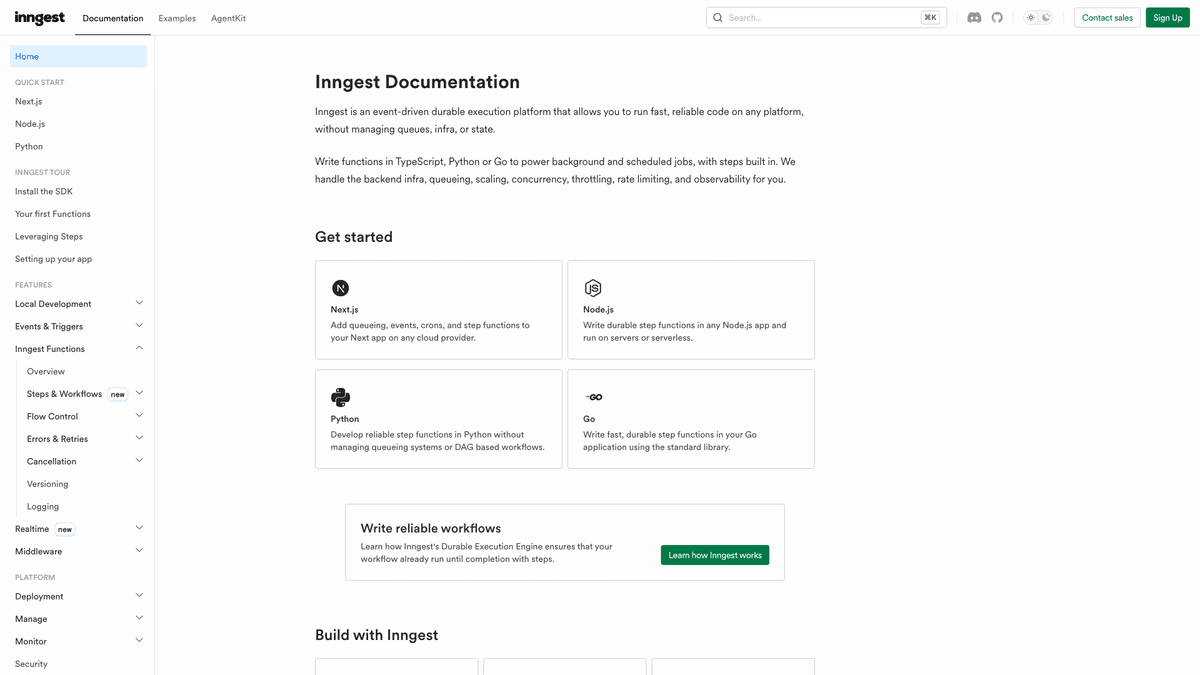
Task: Click the search magnifier icon
Action: click(x=718, y=18)
